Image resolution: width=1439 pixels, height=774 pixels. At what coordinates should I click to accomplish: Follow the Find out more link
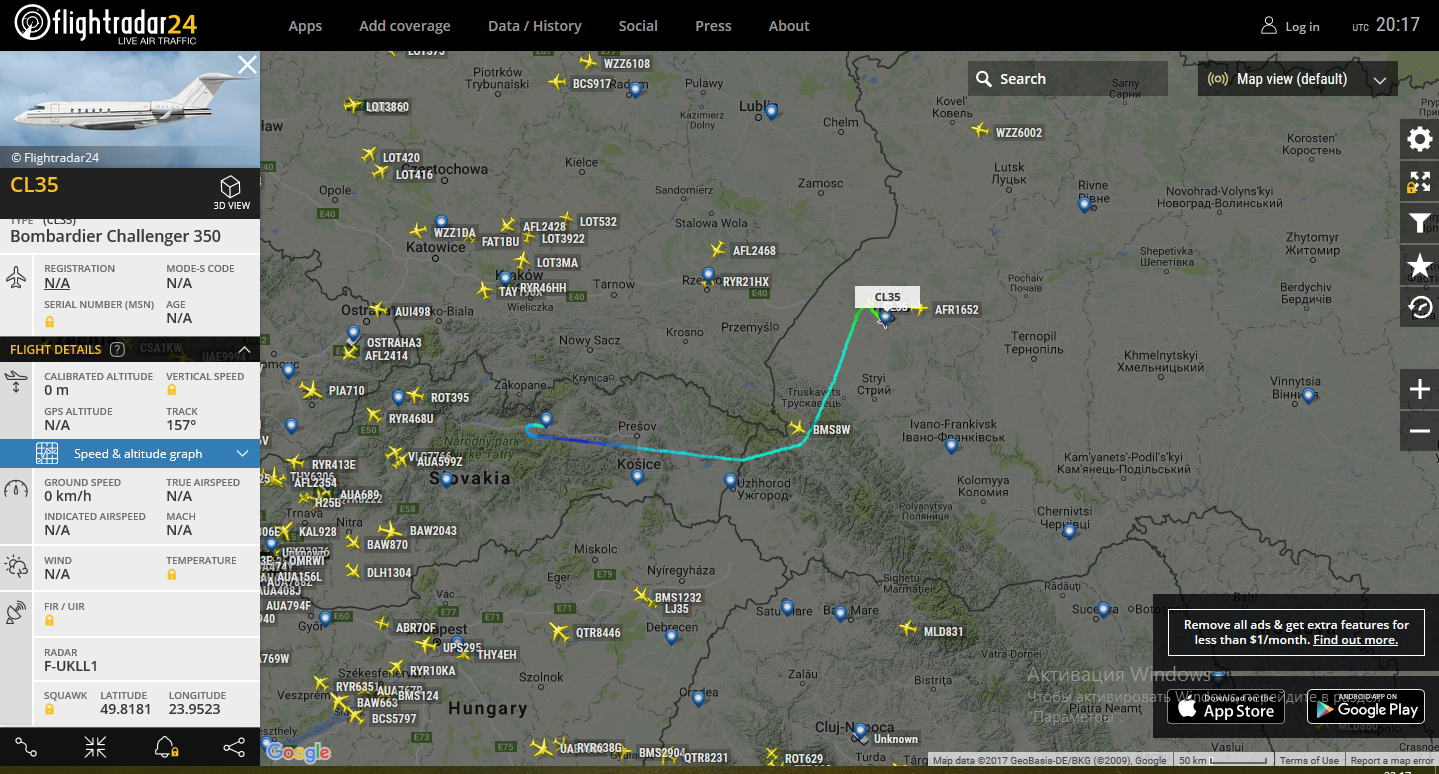pos(1355,640)
